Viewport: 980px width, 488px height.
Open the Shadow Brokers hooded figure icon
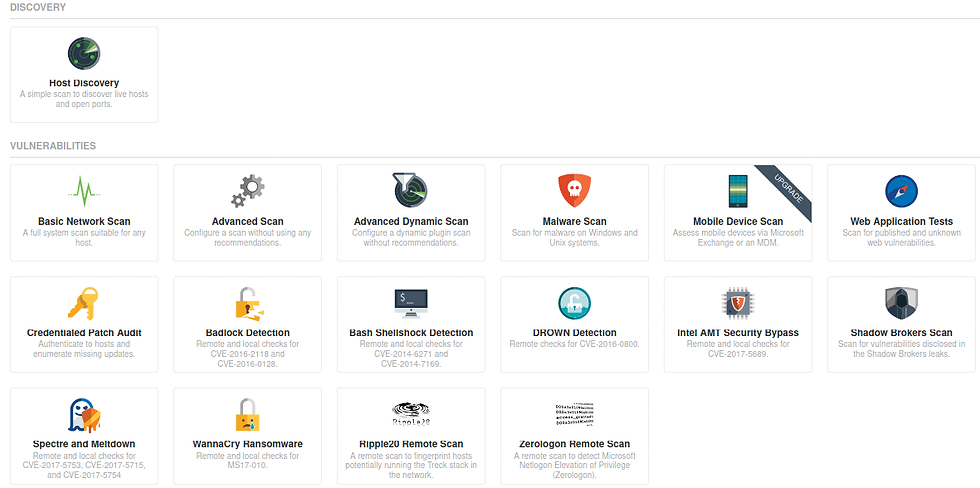coord(901,303)
